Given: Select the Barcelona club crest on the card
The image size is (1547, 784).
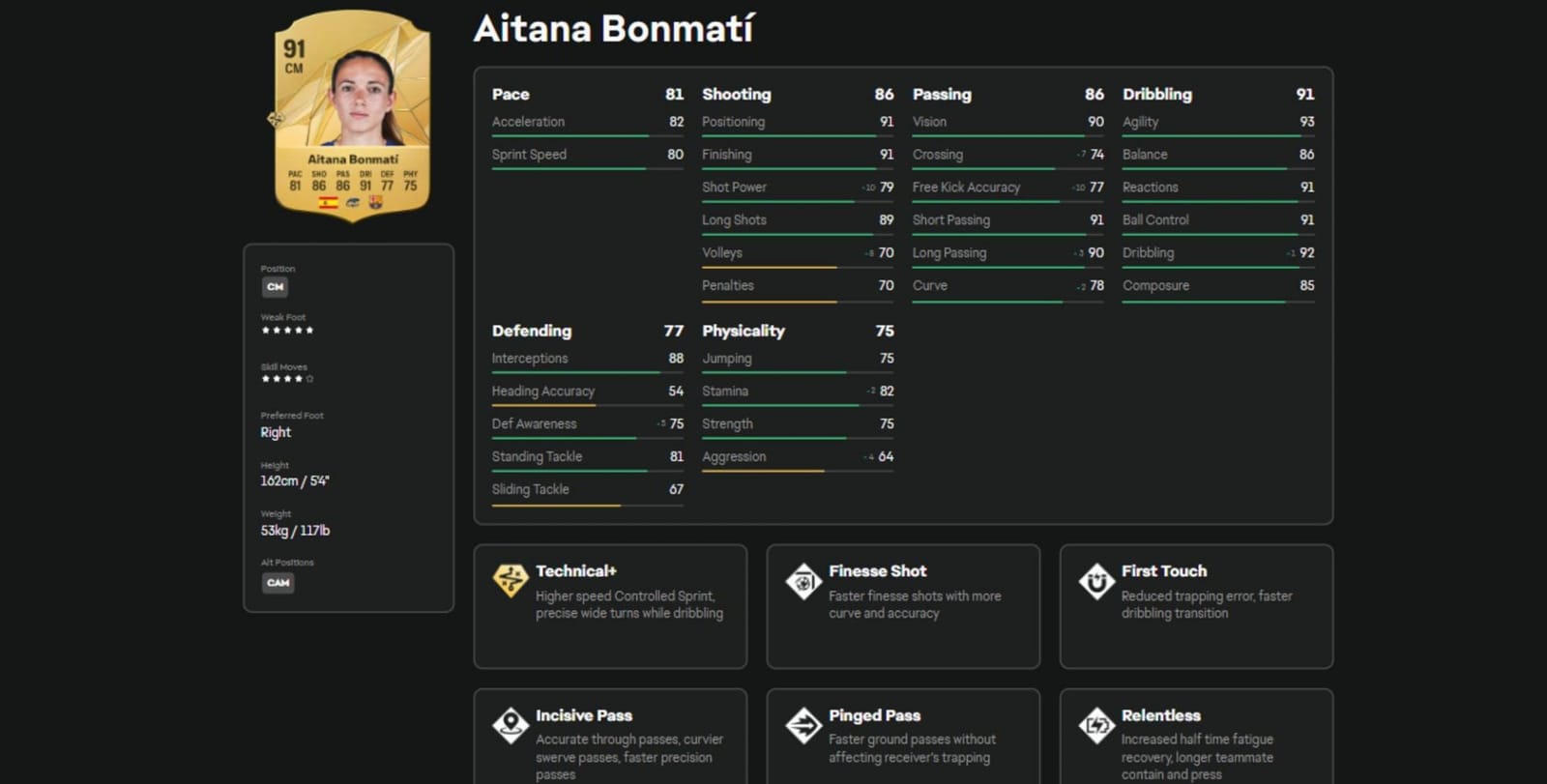Looking at the screenshot, I should (375, 202).
